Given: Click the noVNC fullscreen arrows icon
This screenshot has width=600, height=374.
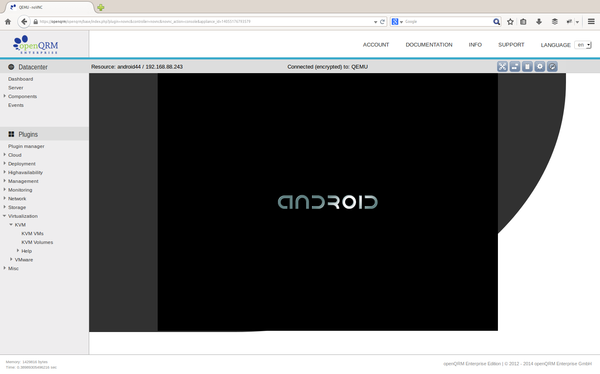Looking at the screenshot, I should [x=502, y=67].
